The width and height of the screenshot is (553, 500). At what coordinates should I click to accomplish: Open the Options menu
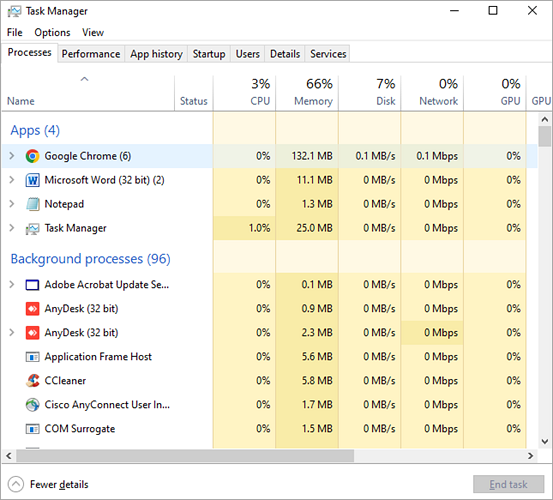pos(52,32)
